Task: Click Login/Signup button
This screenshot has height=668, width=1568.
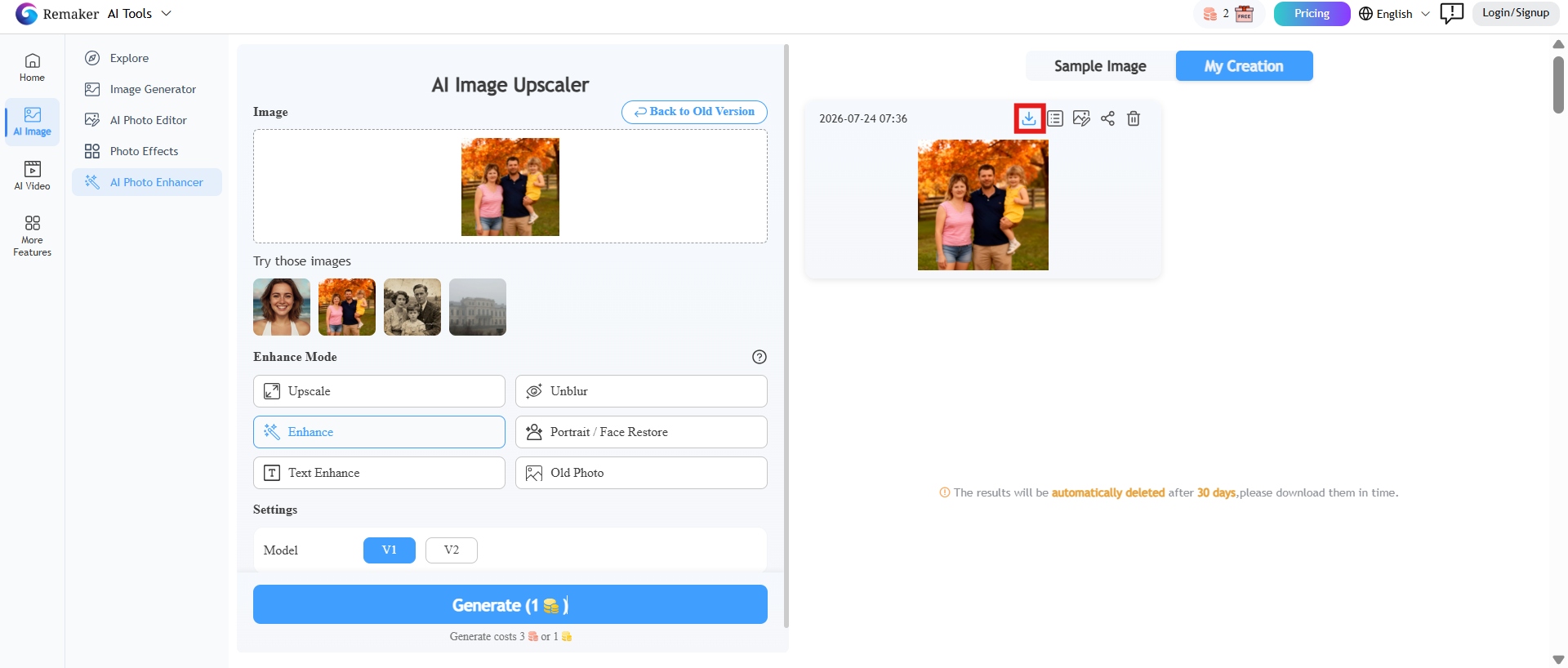Action: (x=1516, y=13)
